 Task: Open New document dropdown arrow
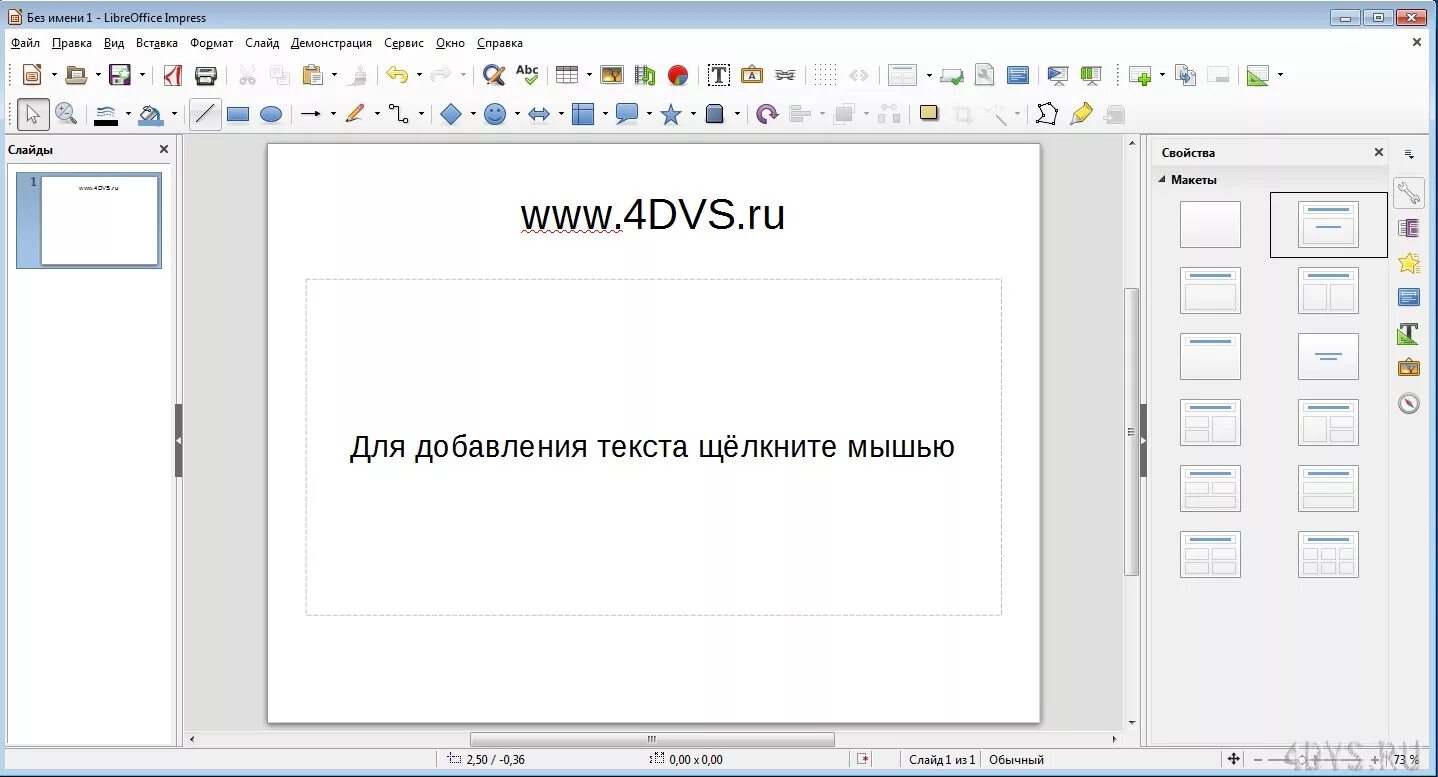point(54,75)
